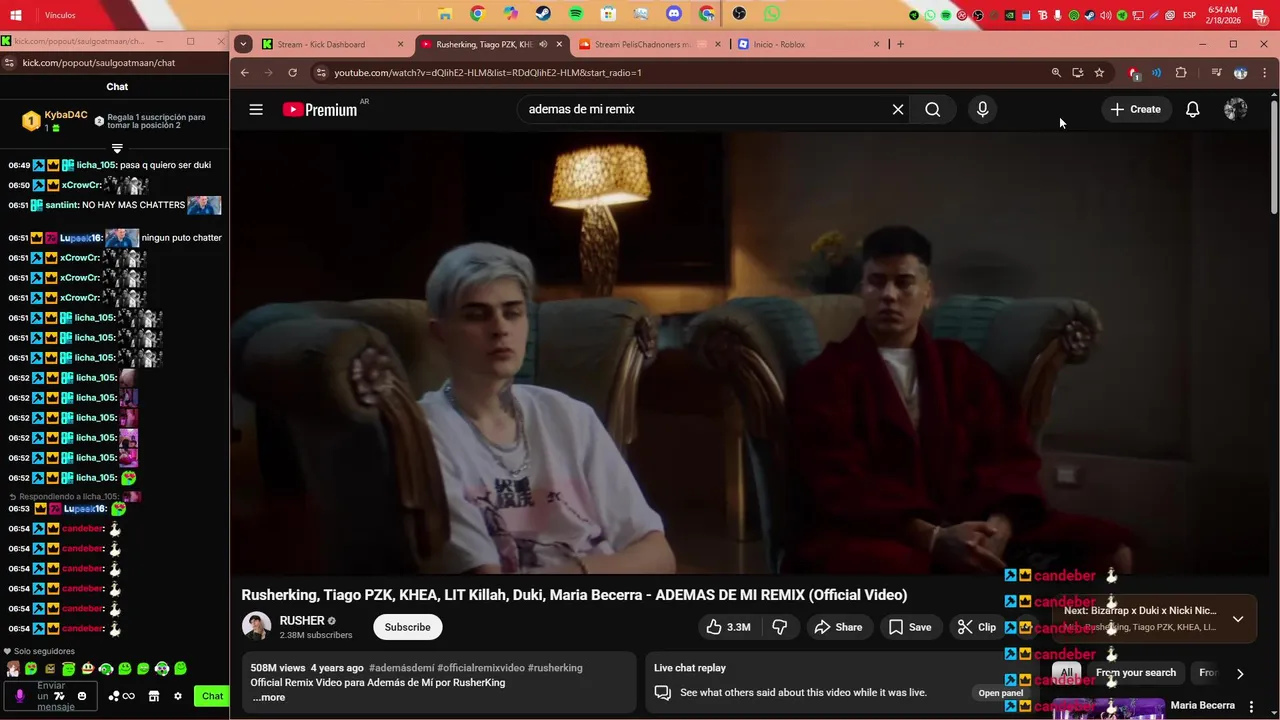The image size is (1280, 720).
Task: Open the live chat replay panel
Action: (x=1000, y=693)
